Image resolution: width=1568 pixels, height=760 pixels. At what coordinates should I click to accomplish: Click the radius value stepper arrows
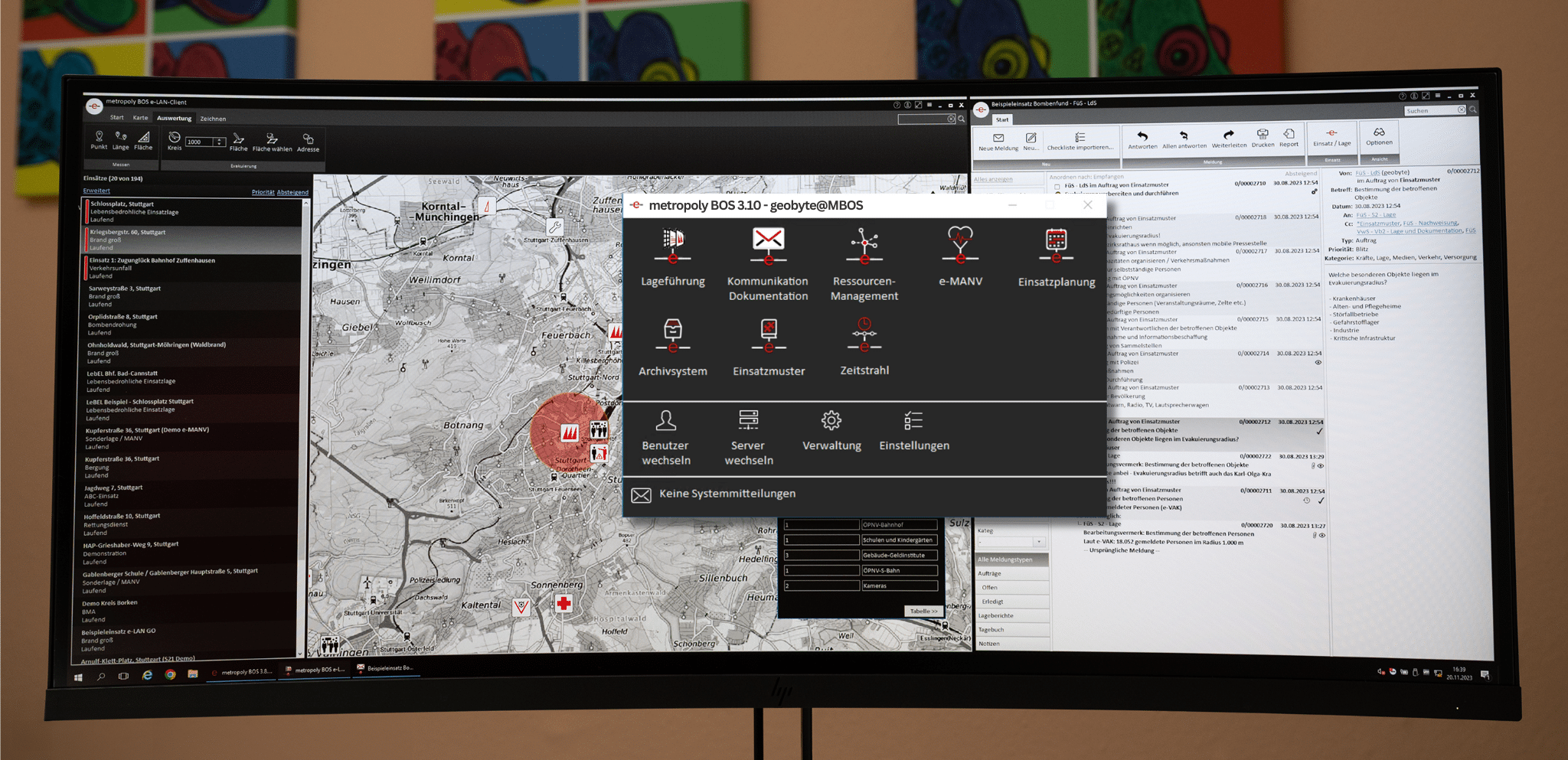click(220, 142)
